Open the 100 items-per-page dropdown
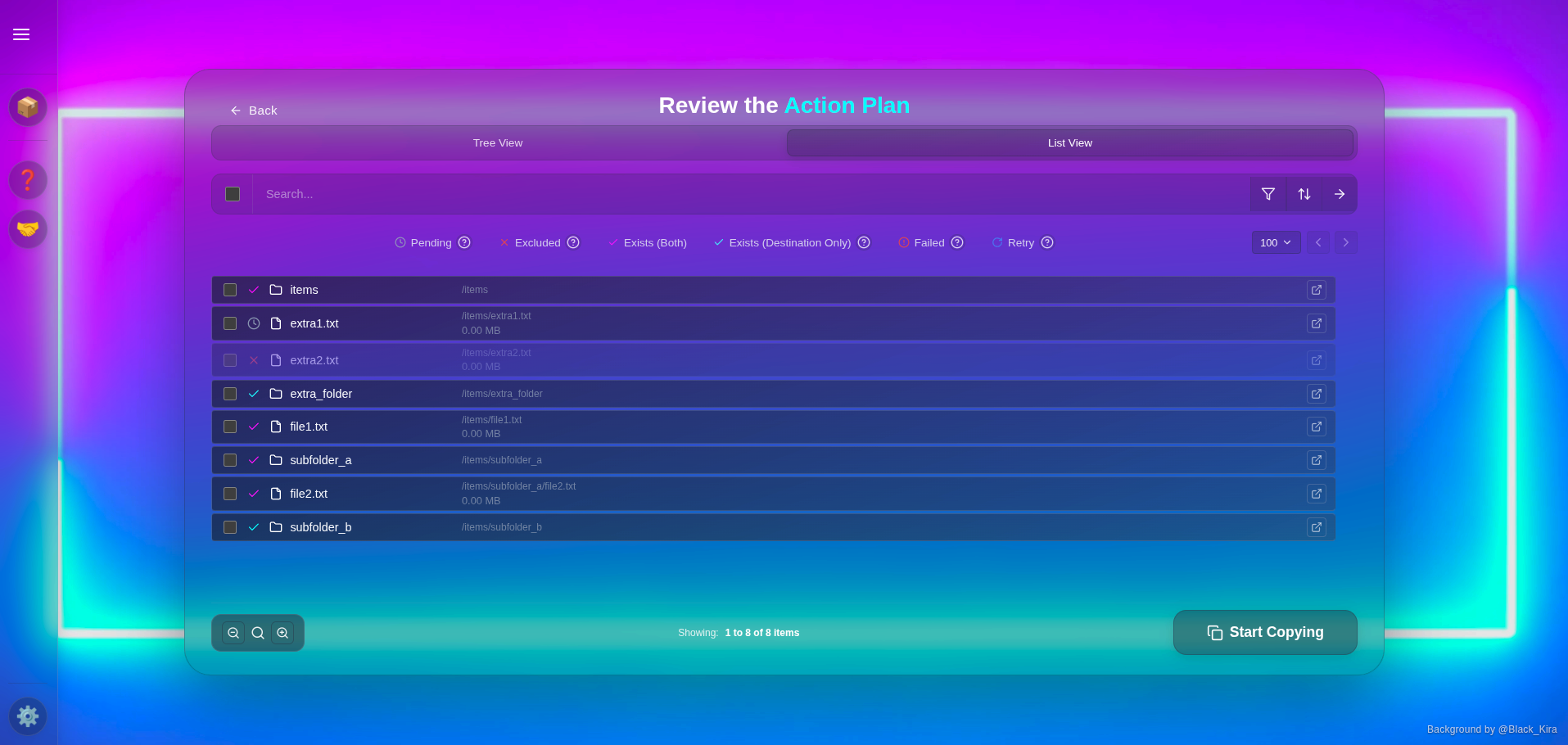 click(x=1275, y=242)
